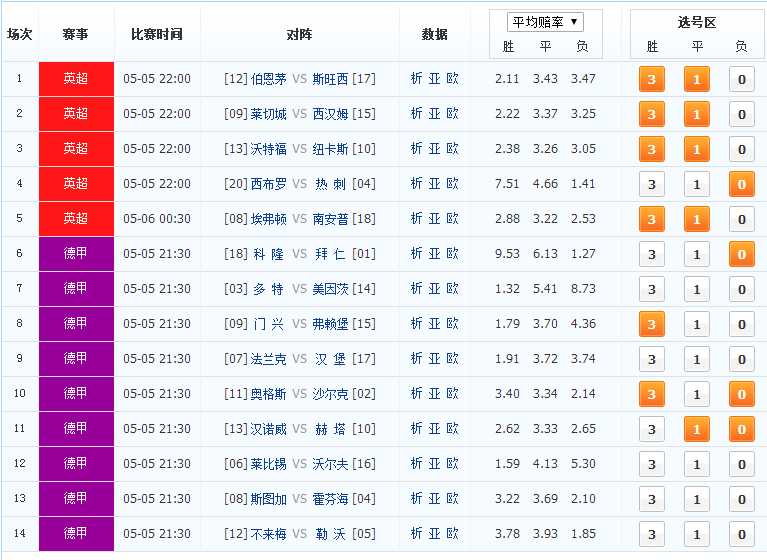The image size is (767, 560).
Task: Open the 平均赔率 odds dropdown
Action: 545,22
